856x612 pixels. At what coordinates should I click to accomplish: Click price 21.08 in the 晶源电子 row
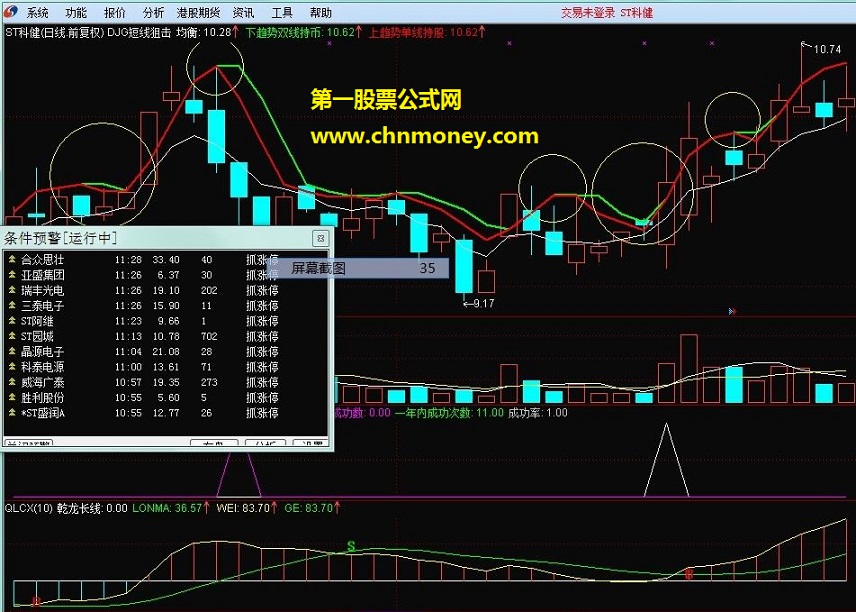coord(166,351)
